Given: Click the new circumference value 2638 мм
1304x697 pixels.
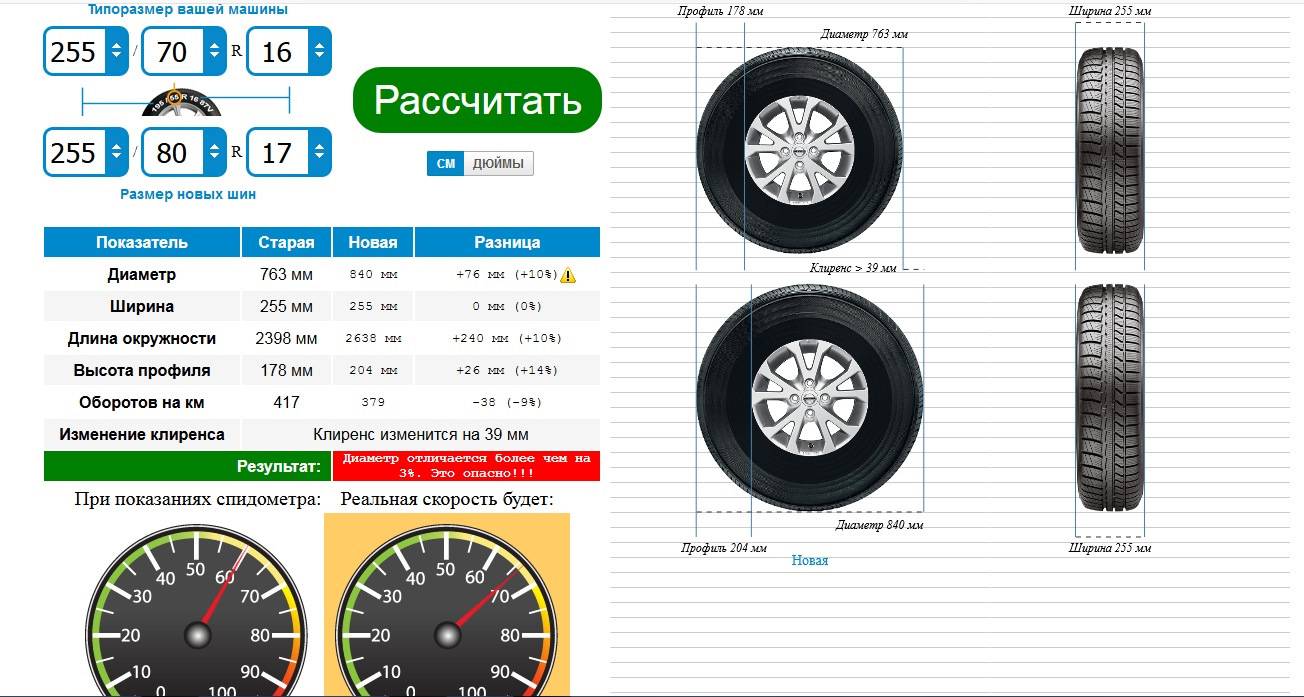Looking at the screenshot, I should point(373,339).
